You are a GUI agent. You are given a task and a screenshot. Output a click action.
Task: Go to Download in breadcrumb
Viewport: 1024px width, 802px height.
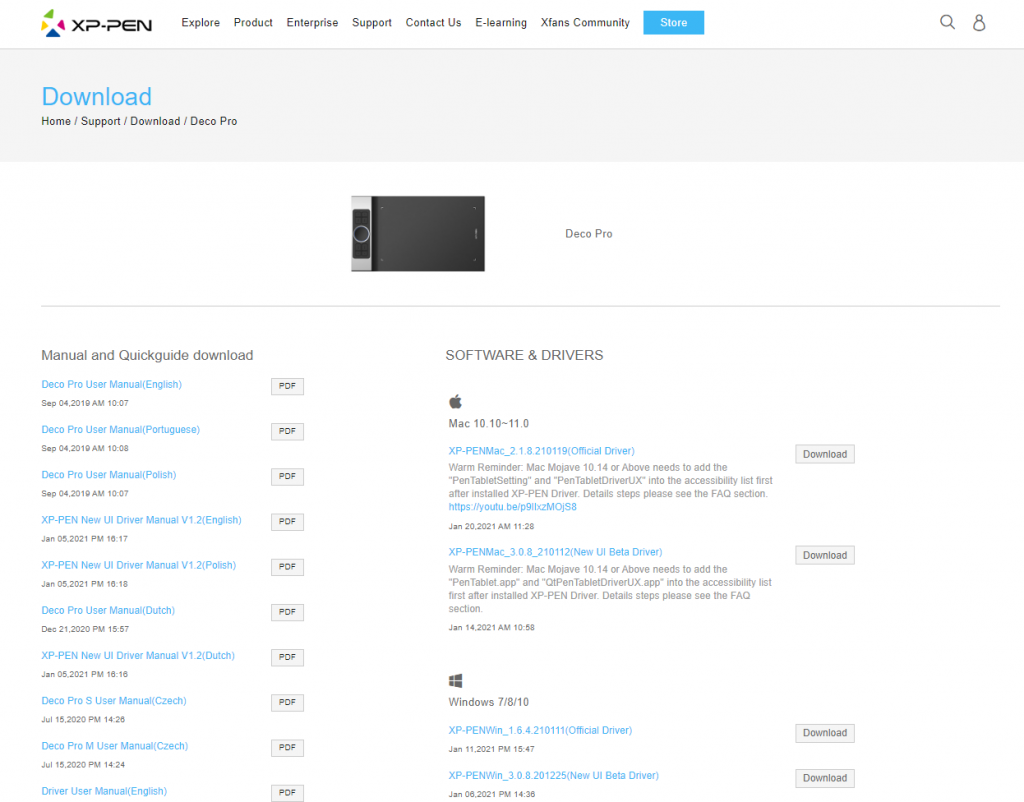pos(155,121)
